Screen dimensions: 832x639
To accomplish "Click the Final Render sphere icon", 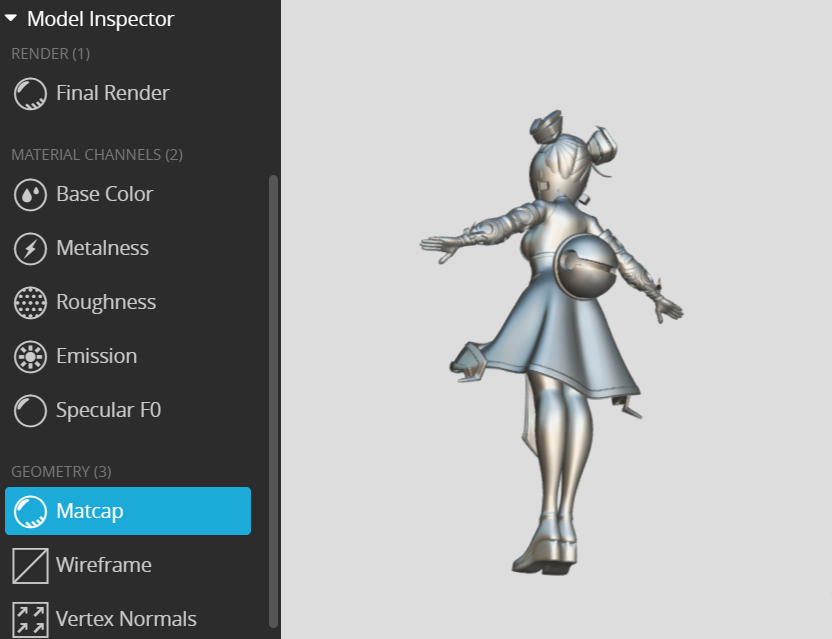I will pos(30,94).
